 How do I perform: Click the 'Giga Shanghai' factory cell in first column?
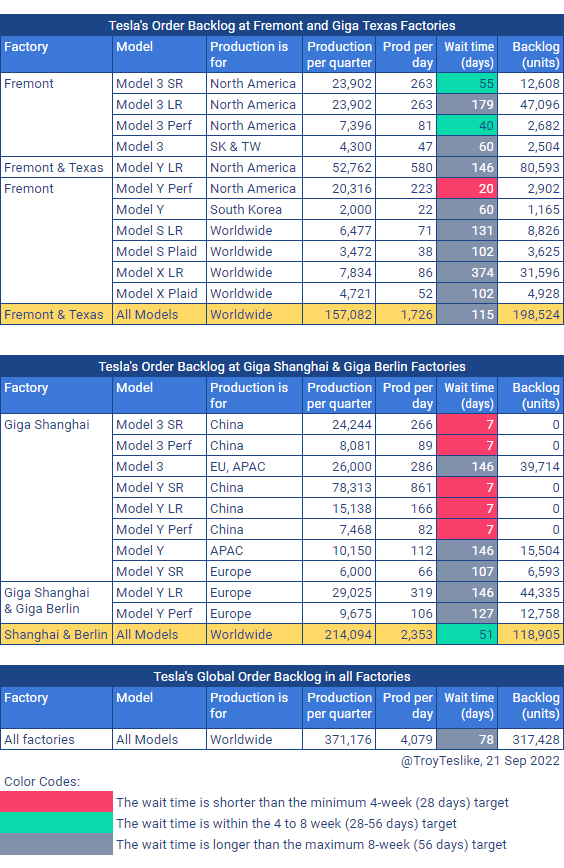[x=56, y=497]
